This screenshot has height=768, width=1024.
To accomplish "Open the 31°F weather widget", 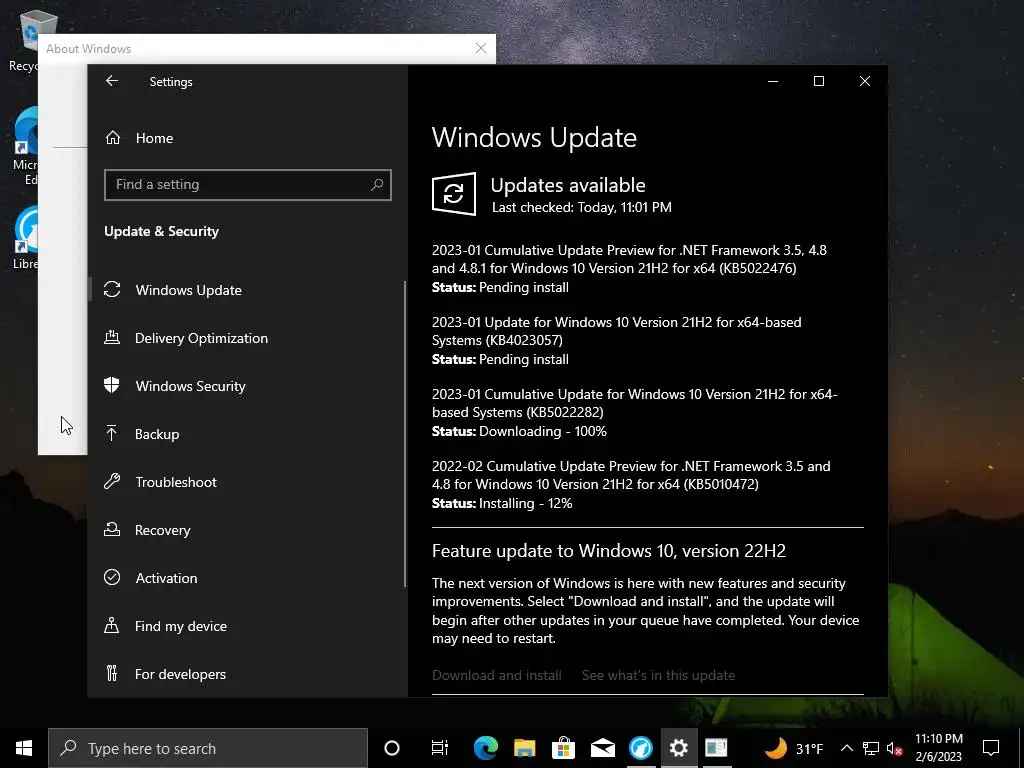I will point(793,748).
